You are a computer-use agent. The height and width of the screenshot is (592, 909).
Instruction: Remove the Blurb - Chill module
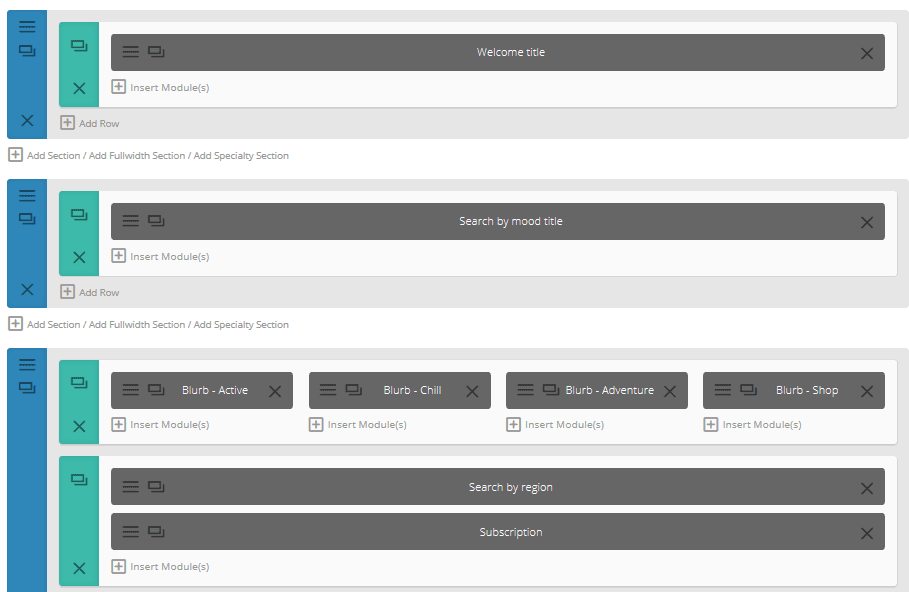(x=472, y=391)
